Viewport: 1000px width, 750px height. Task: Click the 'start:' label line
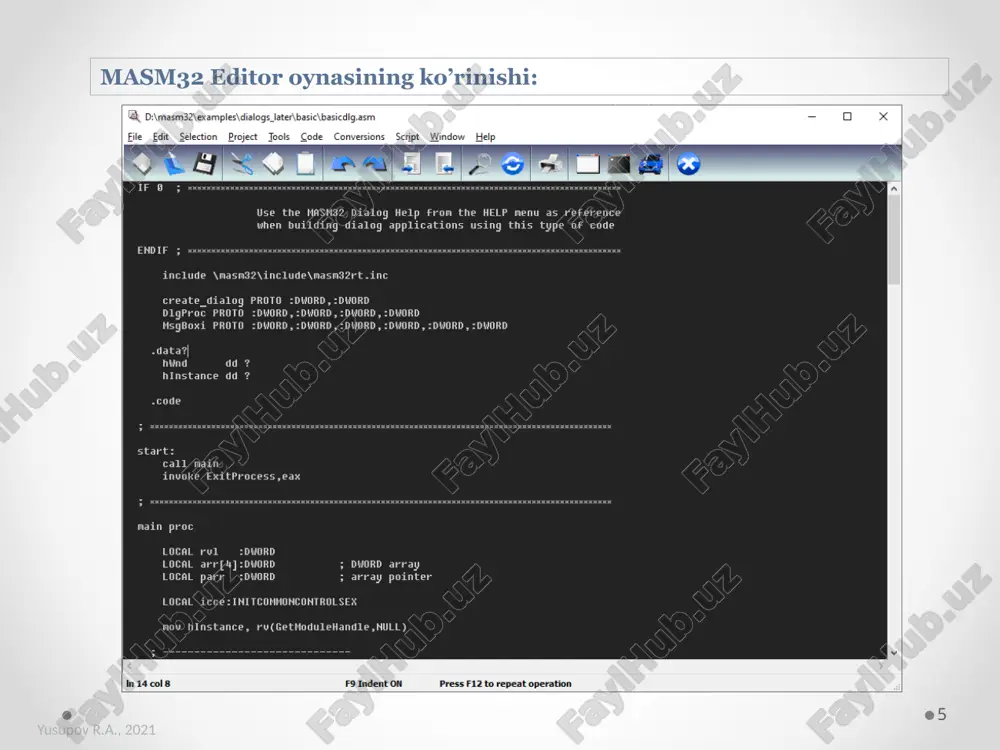coord(156,452)
